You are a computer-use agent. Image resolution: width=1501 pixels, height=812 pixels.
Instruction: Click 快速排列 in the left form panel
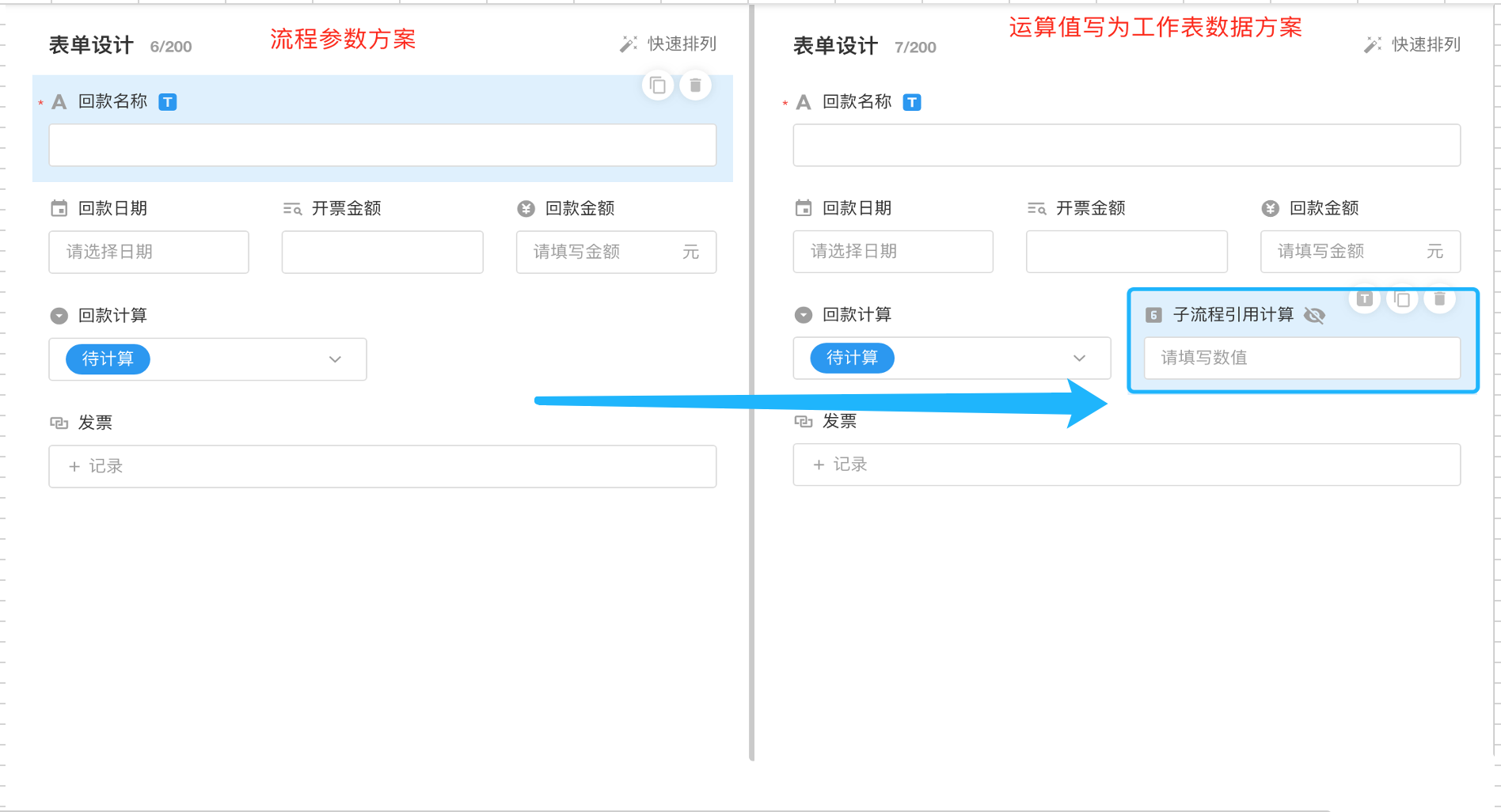pyautogui.click(x=681, y=44)
